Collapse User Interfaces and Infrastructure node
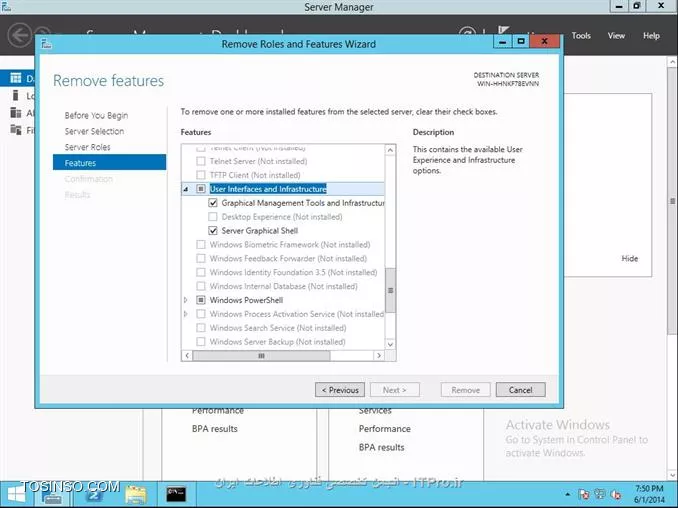The image size is (678, 508). pyautogui.click(x=186, y=189)
